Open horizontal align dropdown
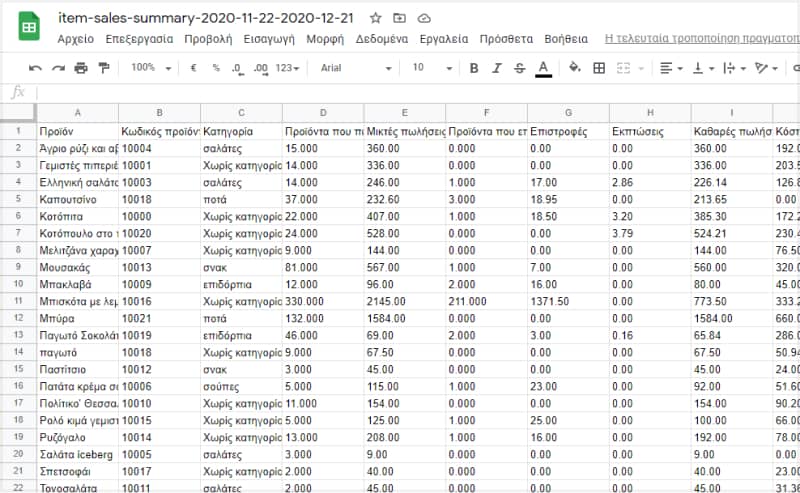The height and width of the screenshot is (493, 800). pos(671,68)
